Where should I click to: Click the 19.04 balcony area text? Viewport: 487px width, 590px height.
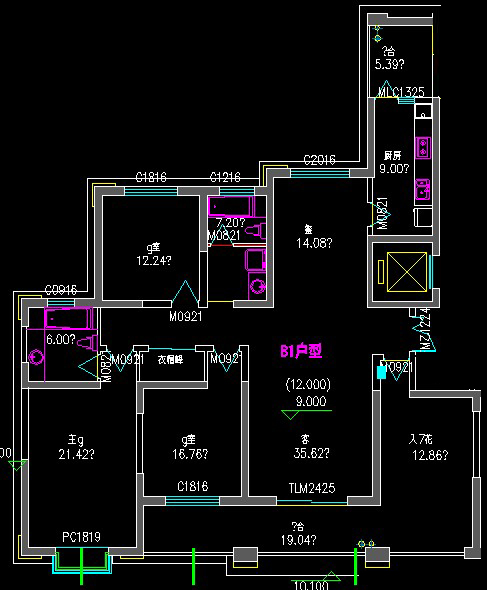[298, 540]
